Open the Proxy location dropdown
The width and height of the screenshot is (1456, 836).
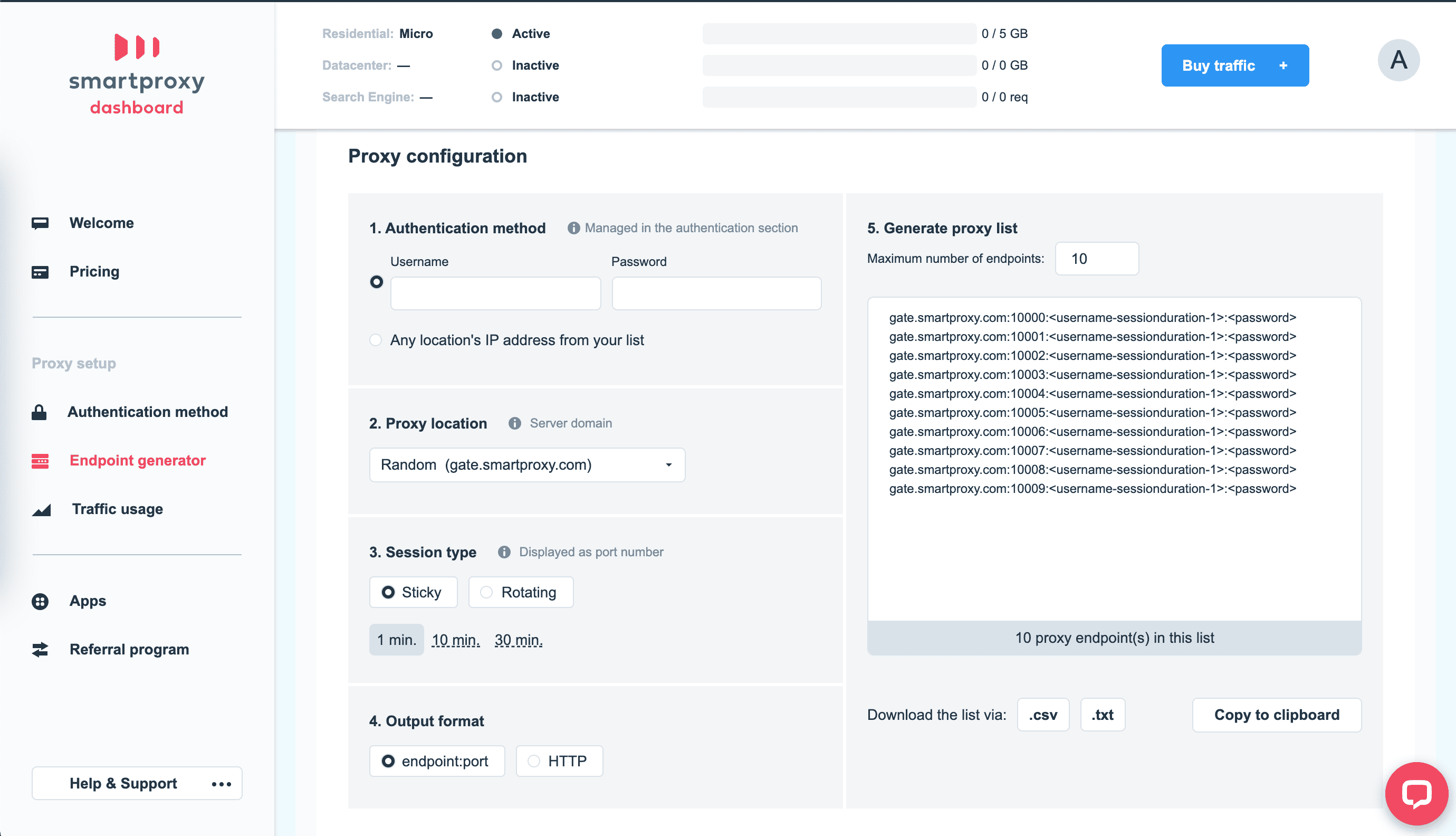tap(528, 464)
